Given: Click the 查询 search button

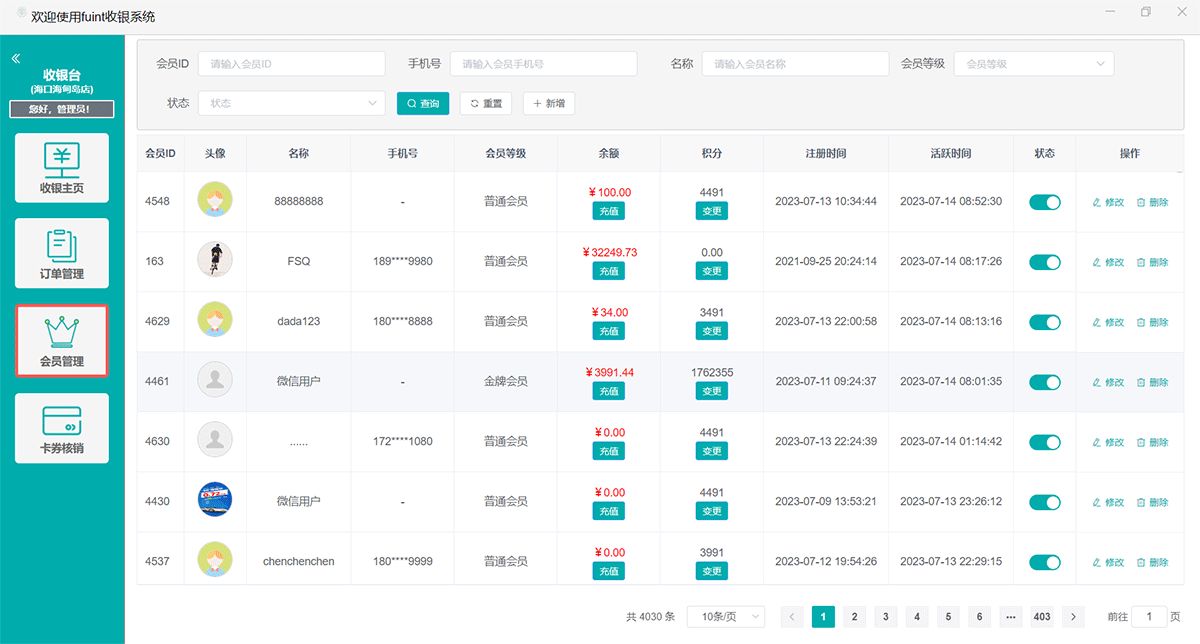Looking at the screenshot, I should click(x=423, y=103).
